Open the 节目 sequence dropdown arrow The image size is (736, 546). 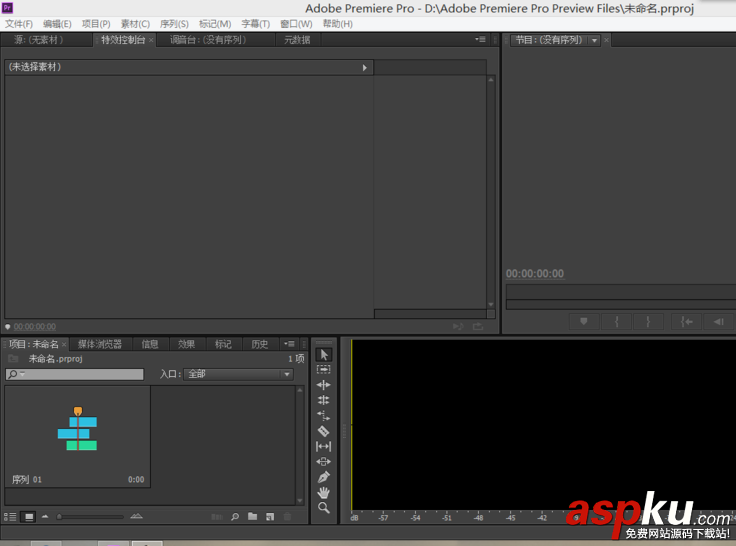594,40
